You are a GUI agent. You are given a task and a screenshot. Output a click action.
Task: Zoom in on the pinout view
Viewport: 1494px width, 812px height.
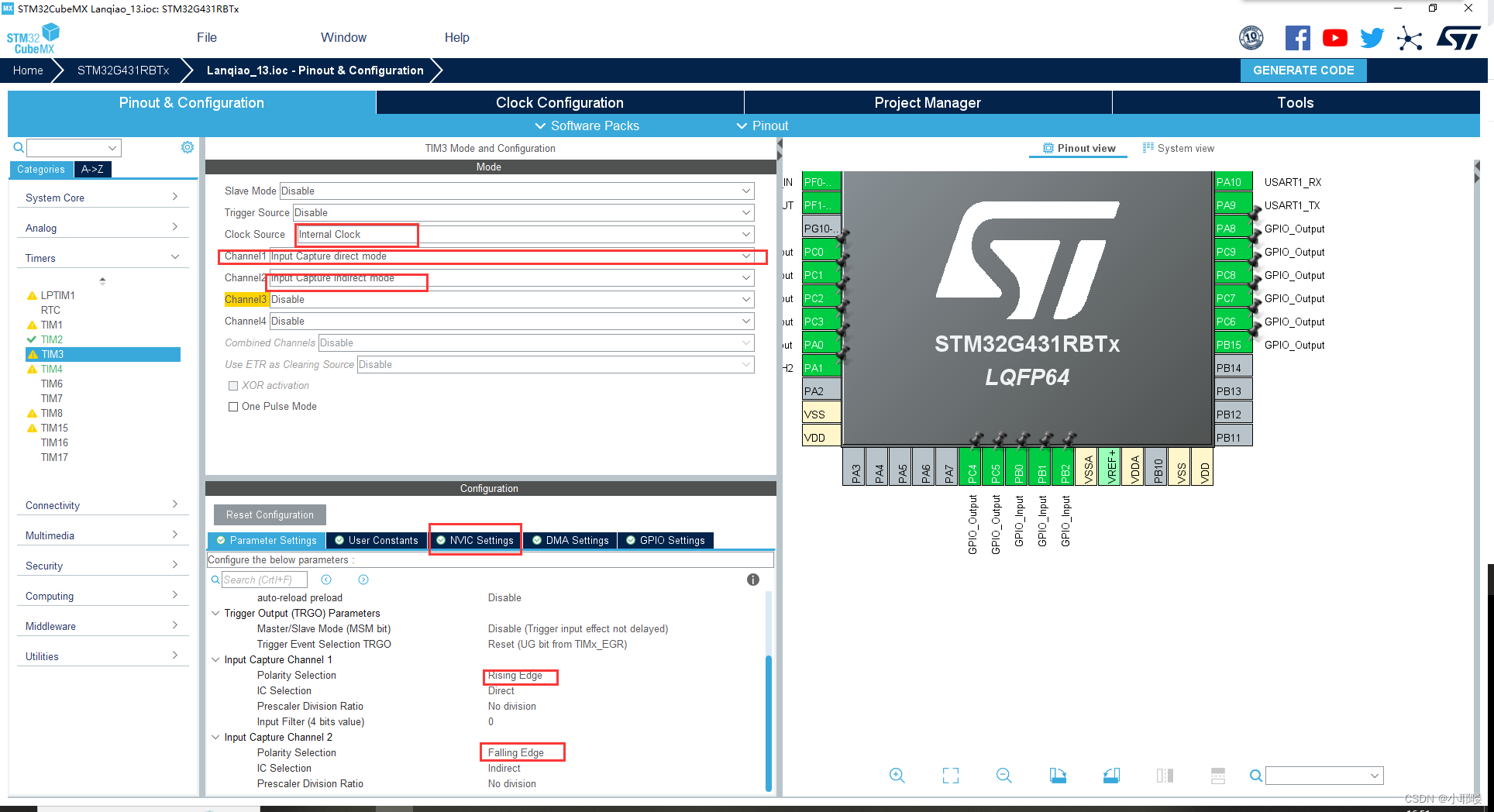click(x=897, y=776)
